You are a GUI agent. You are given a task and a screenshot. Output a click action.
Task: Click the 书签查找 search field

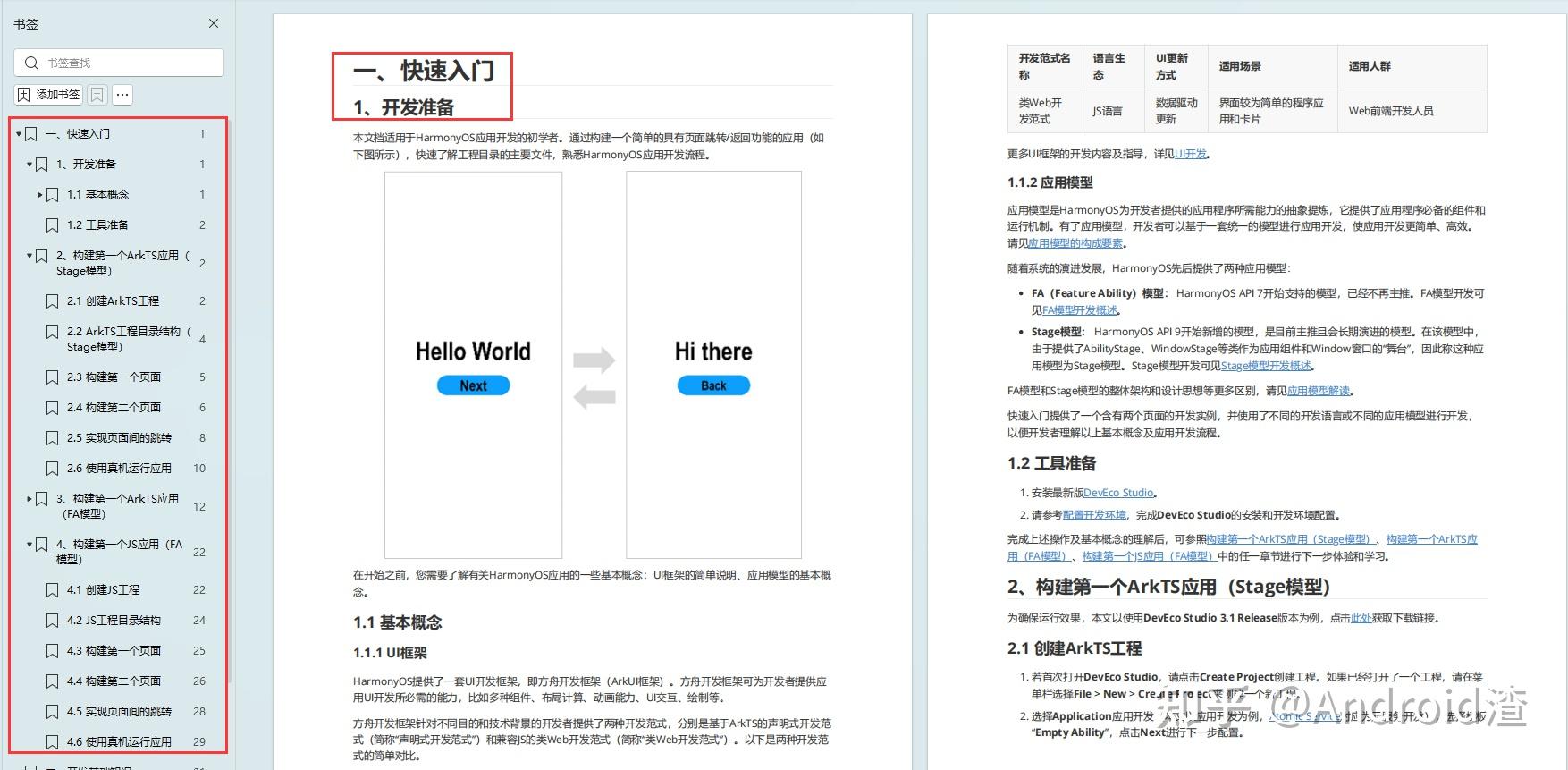(119, 63)
